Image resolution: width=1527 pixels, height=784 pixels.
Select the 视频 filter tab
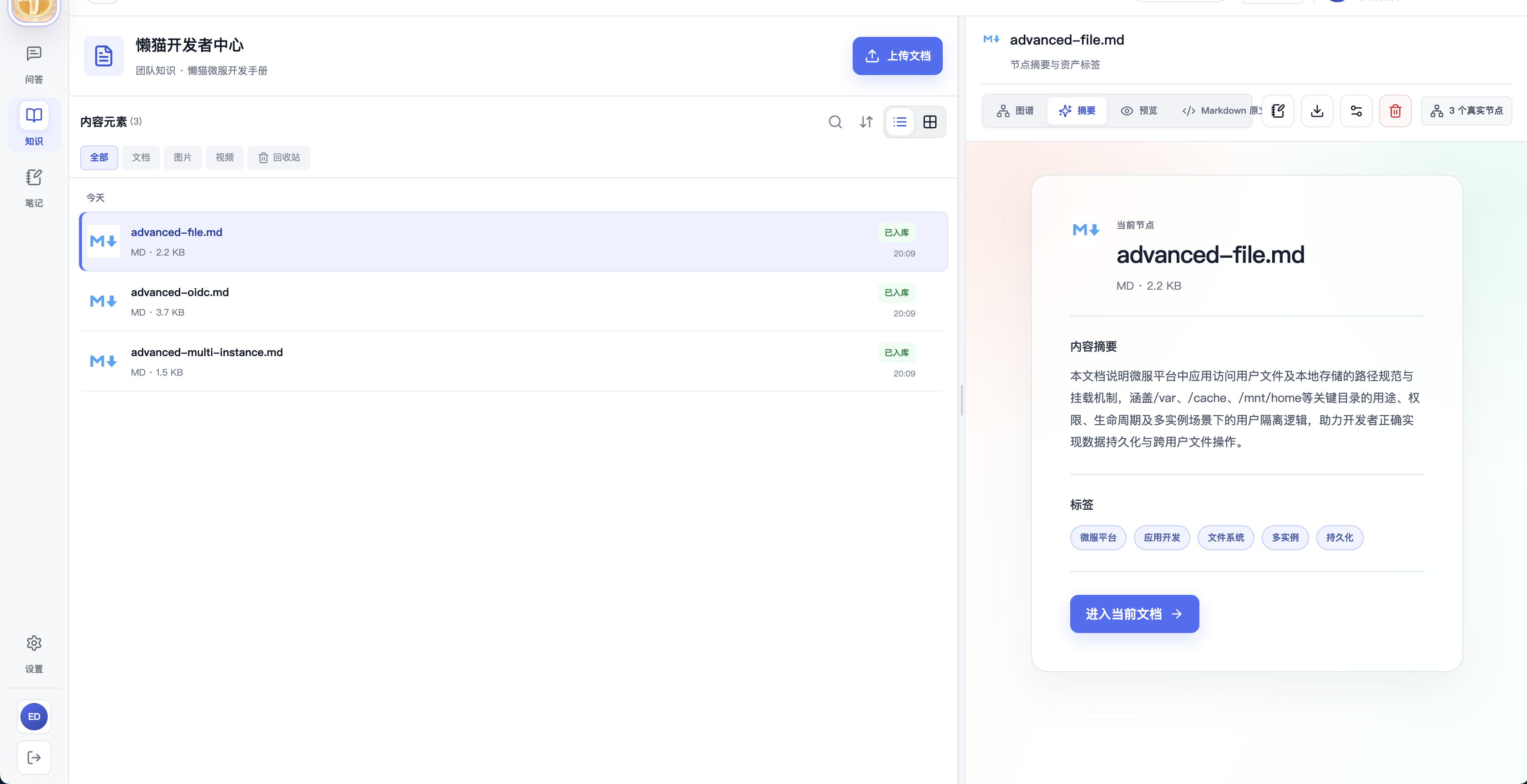[225, 158]
